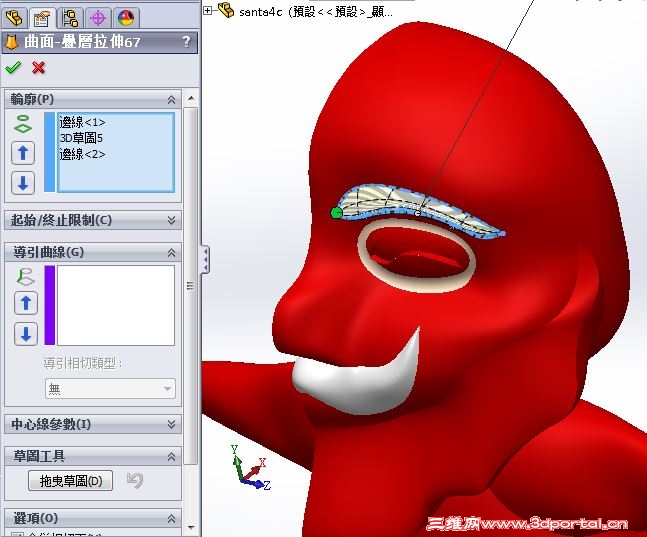Click the green checkmark to accept loft
This screenshot has height=537, width=647.
[13, 67]
